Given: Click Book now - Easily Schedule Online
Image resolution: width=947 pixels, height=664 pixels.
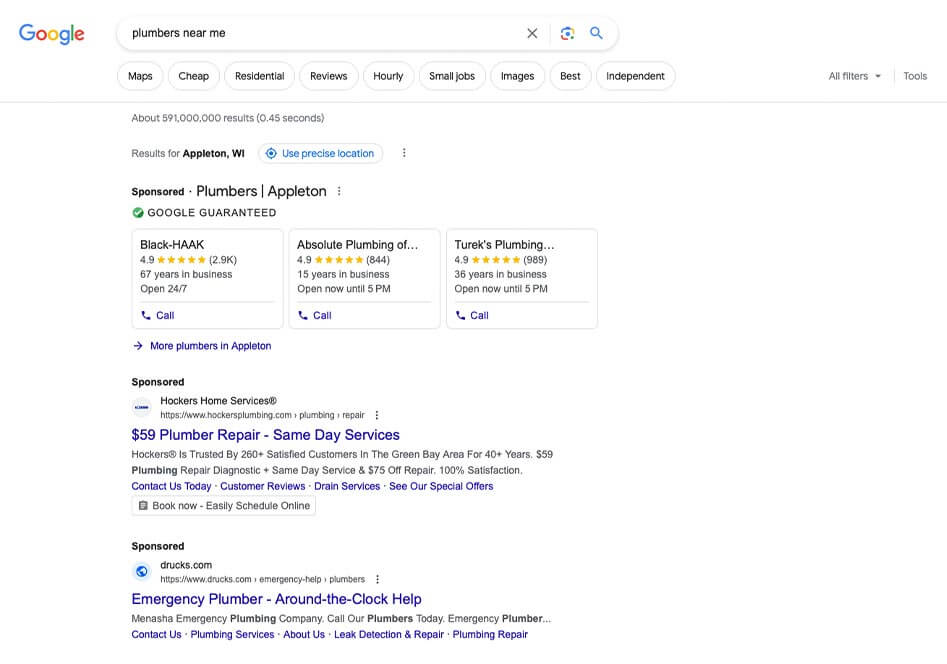Looking at the screenshot, I should [x=224, y=506].
